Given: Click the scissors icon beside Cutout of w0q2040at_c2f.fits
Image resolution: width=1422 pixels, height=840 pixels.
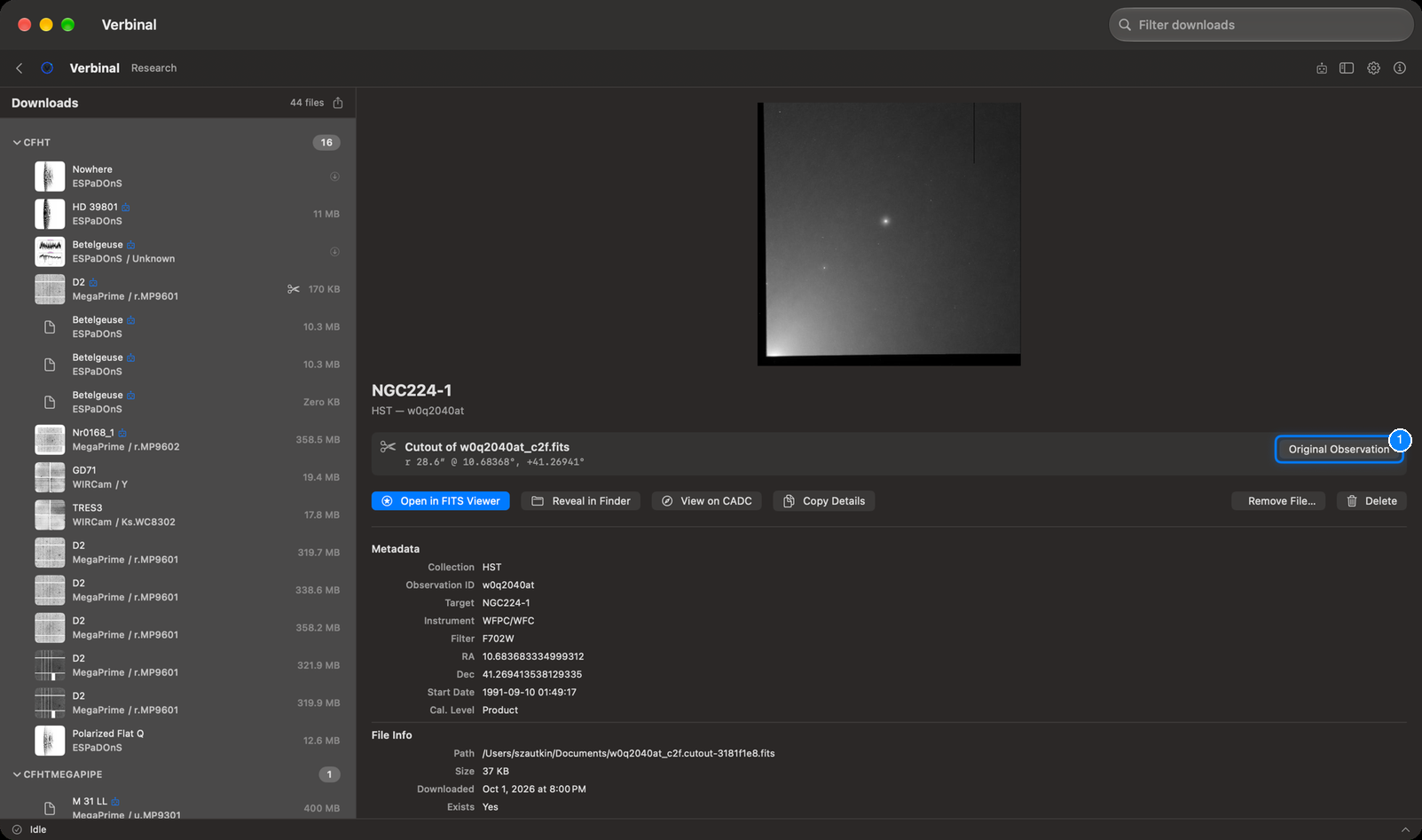Looking at the screenshot, I should (388, 447).
